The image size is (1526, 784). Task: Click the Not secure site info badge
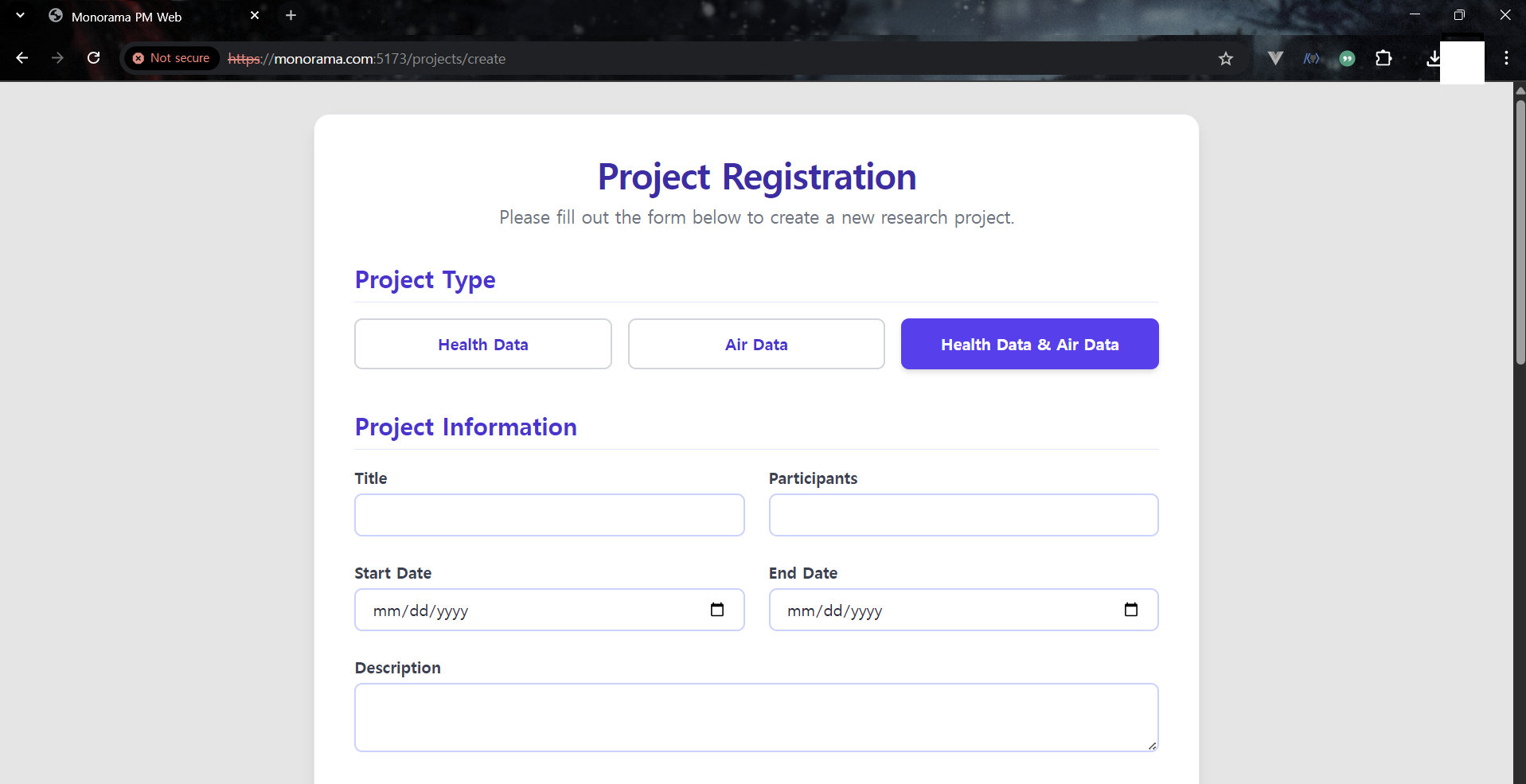pos(171,58)
